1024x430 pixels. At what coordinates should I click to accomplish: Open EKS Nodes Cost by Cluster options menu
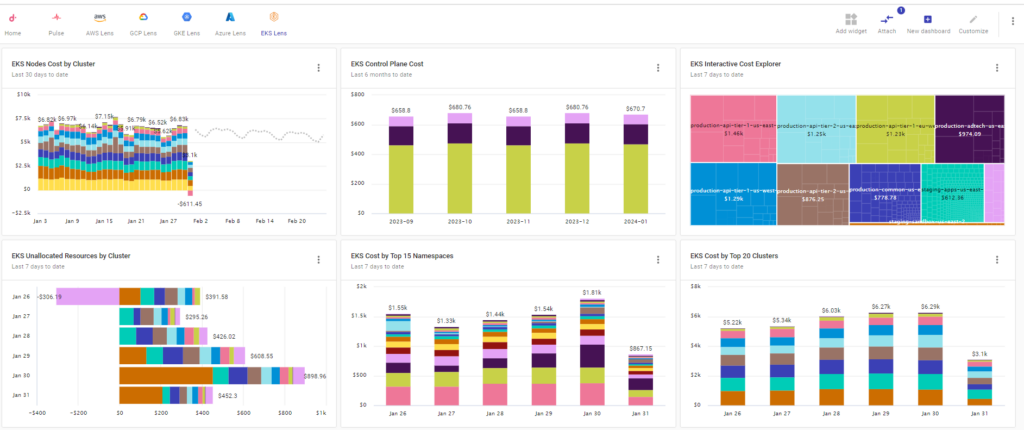(318, 68)
